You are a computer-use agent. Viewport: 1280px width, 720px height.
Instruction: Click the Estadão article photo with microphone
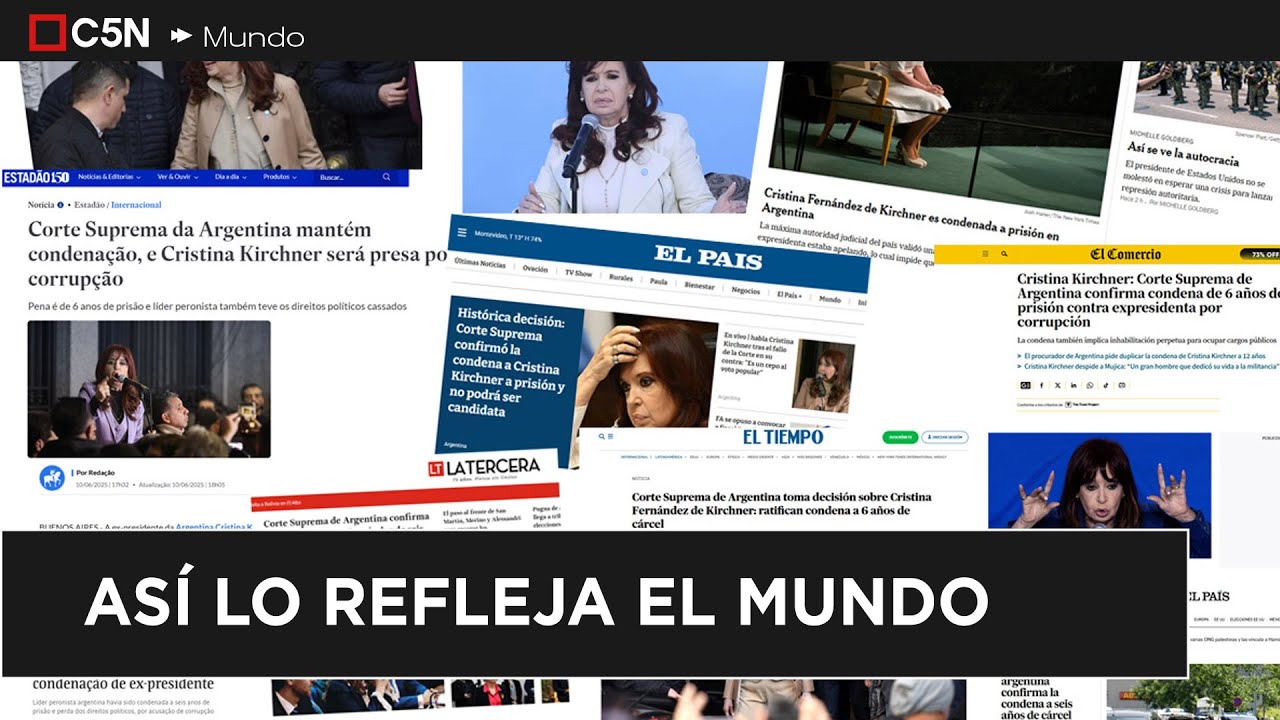149,389
